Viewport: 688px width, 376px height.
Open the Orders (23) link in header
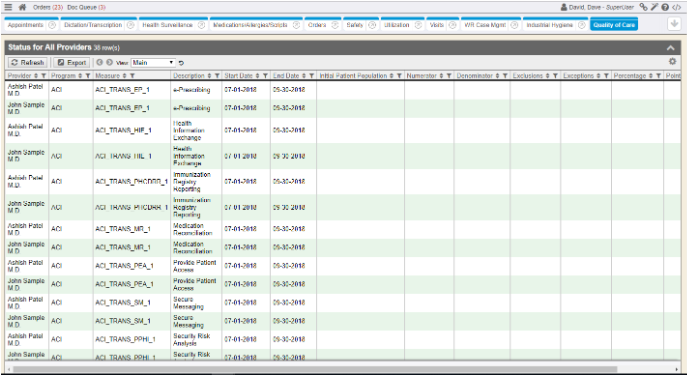click(48, 7)
